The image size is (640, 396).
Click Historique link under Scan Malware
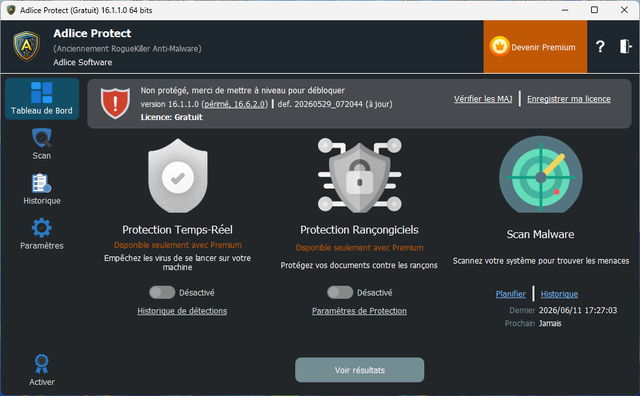pyautogui.click(x=559, y=294)
